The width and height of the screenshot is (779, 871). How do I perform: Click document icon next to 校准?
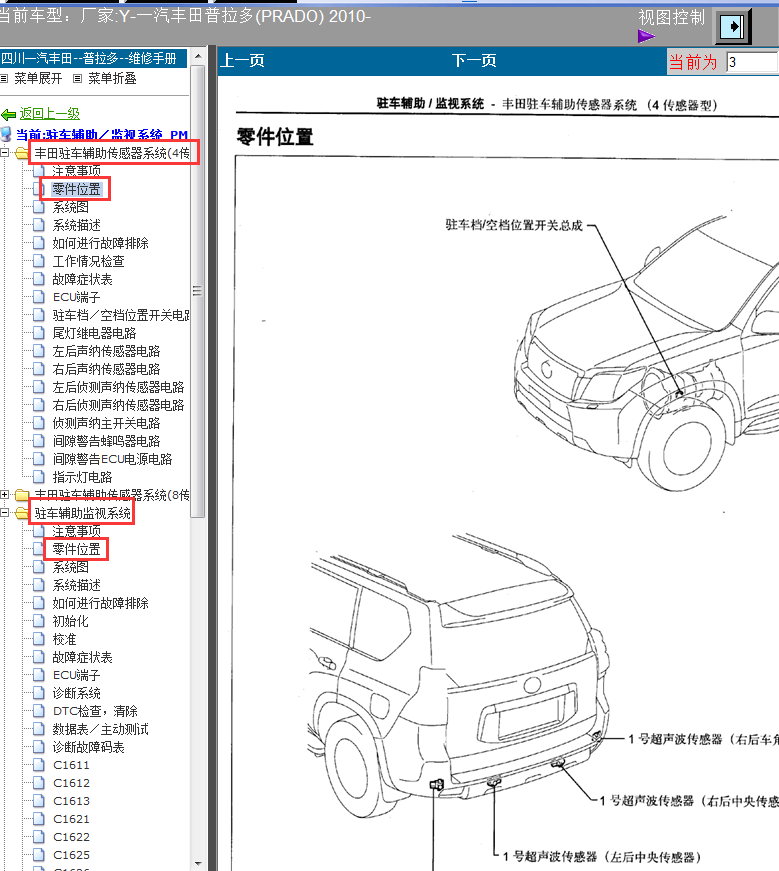click(38, 639)
